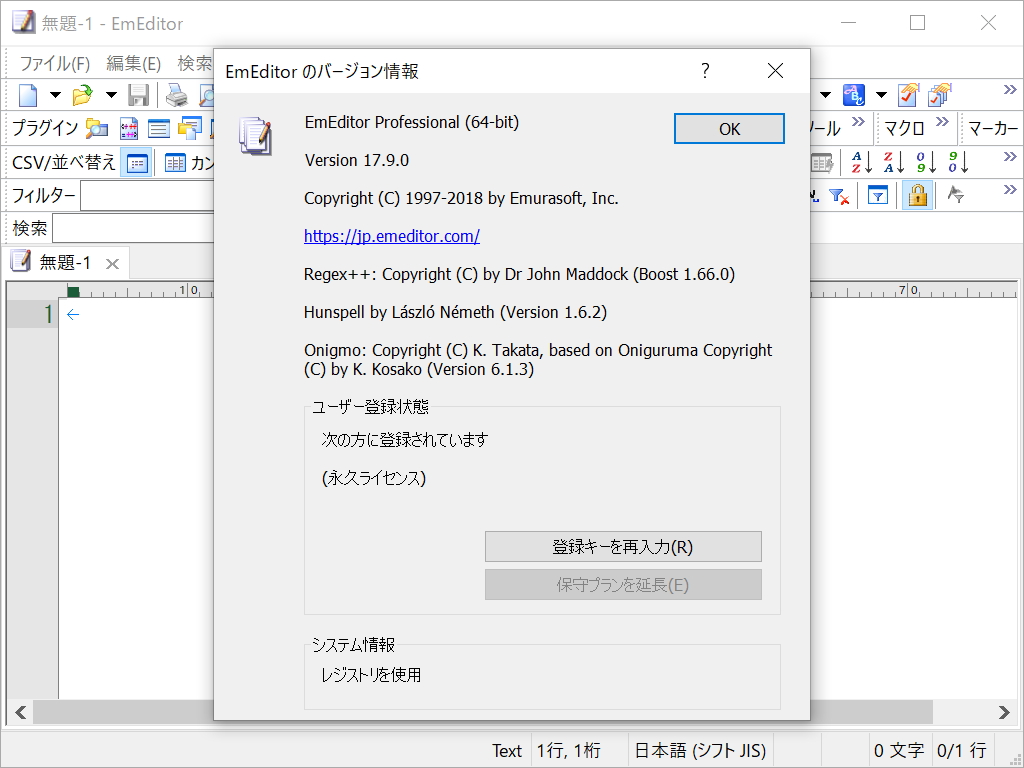Sort column A to Z ascending
This screenshot has width=1024, height=768.
pos(860,162)
